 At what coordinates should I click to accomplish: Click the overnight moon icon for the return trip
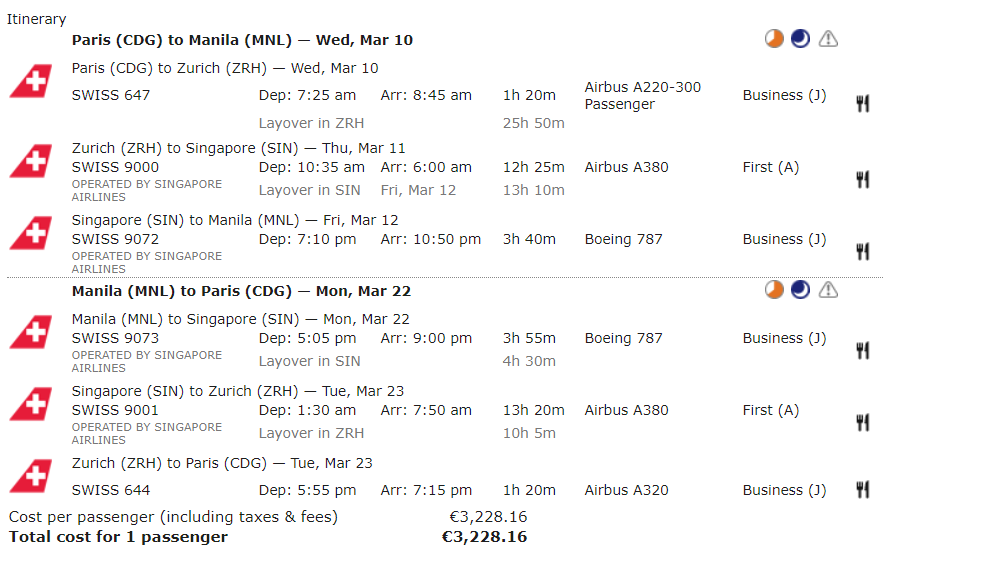click(800, 290)
